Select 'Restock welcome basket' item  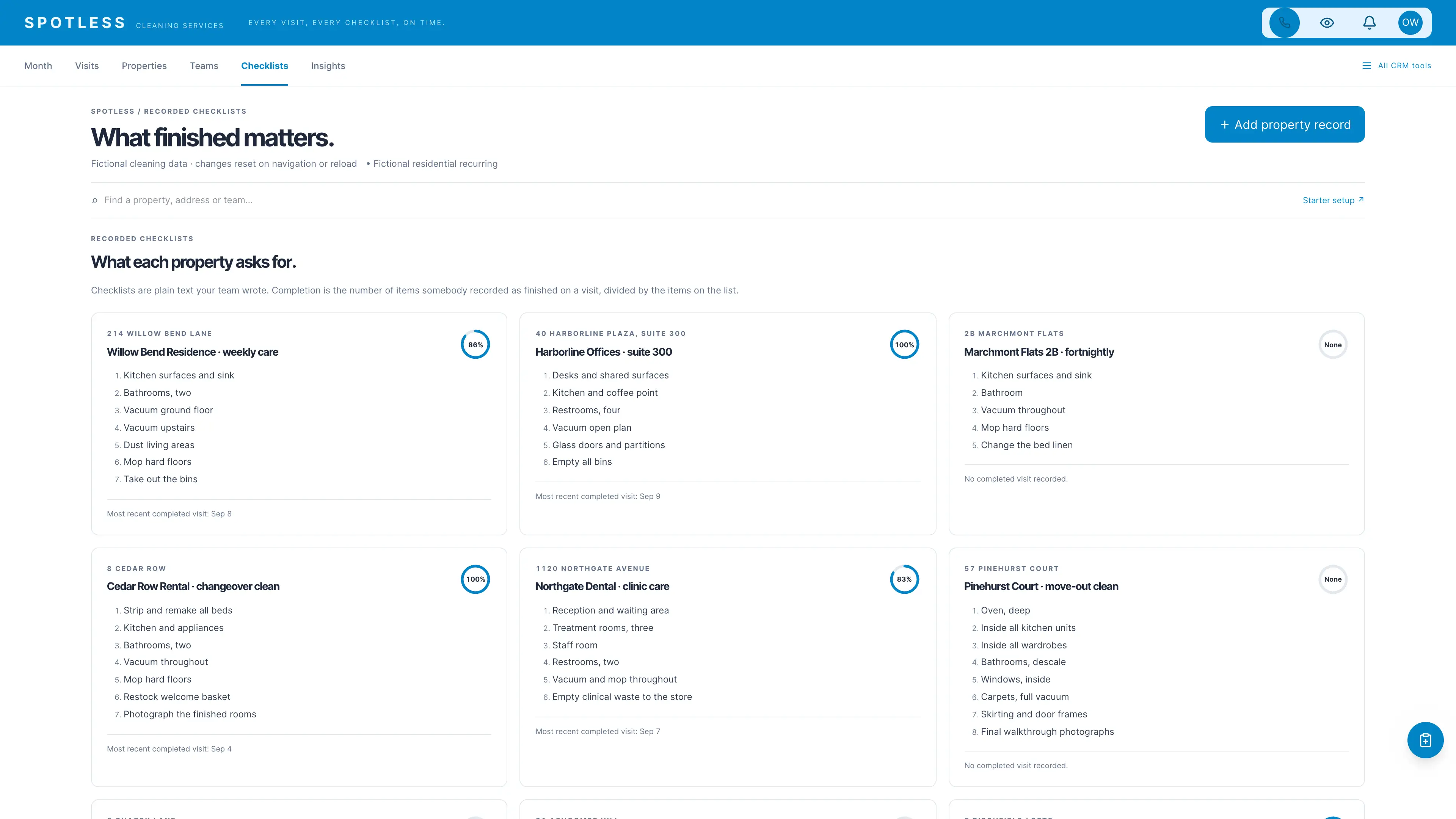[176, 697]
